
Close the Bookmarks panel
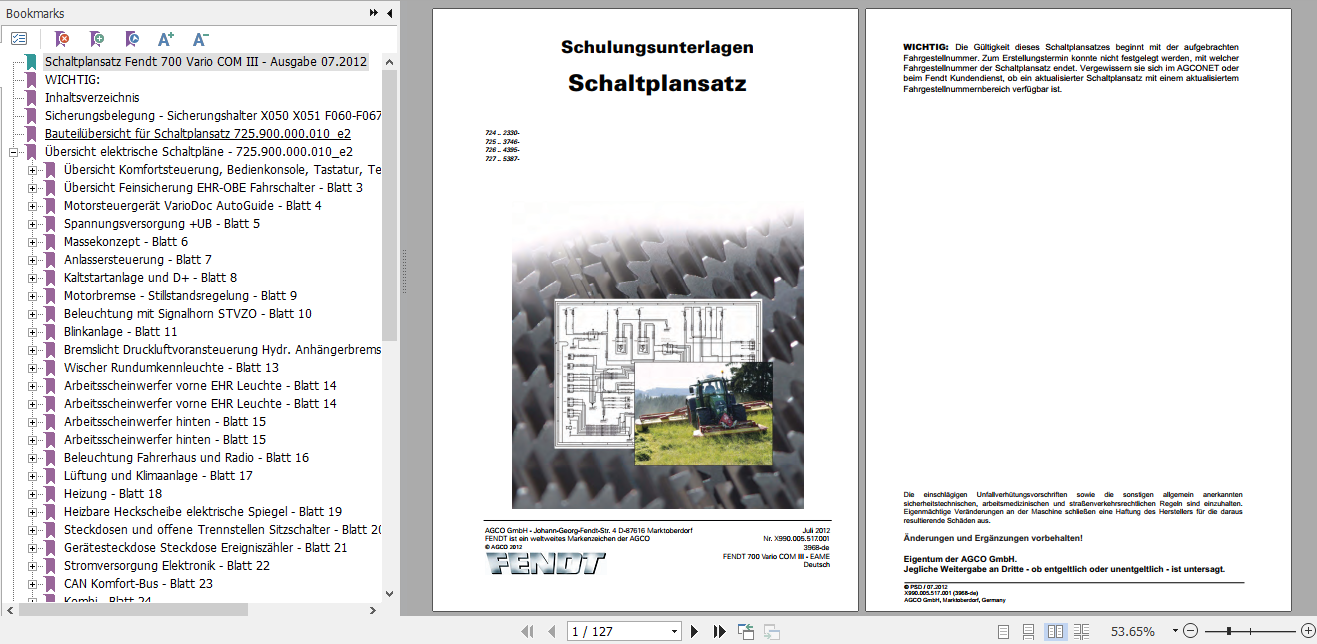[x=388, y=13]
